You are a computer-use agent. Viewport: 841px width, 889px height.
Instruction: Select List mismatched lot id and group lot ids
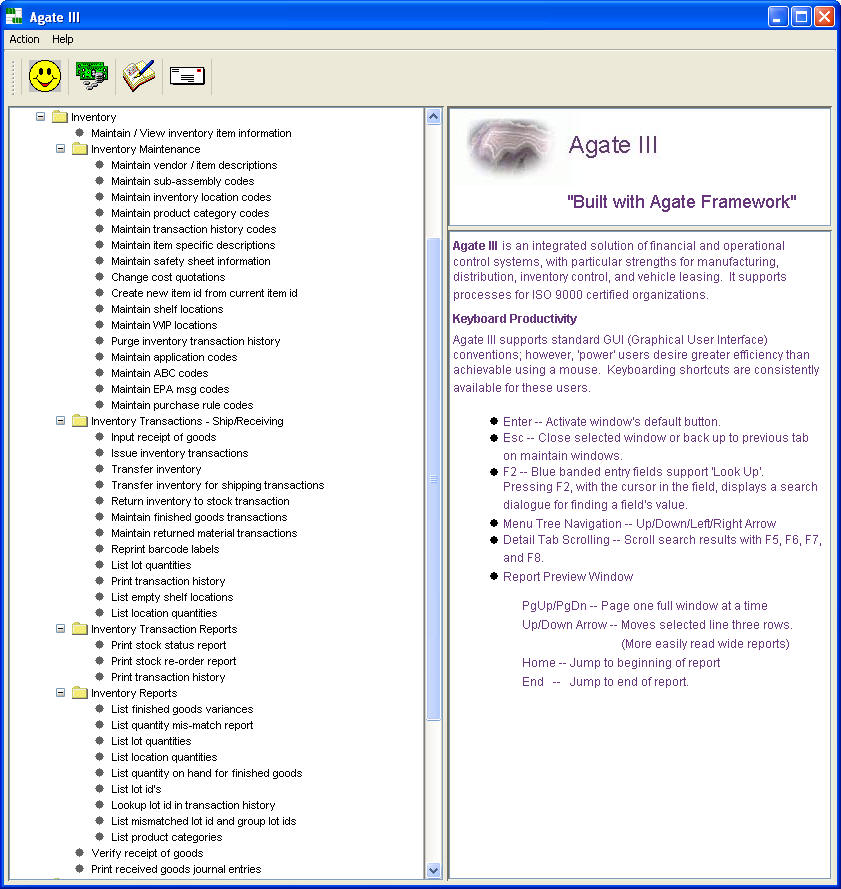[204, 821]
